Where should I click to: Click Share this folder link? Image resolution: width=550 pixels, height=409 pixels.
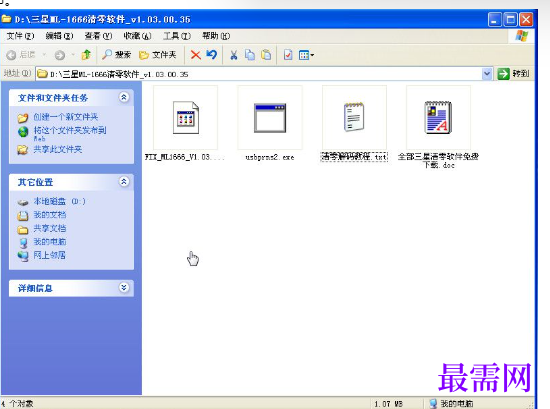tap(58, 150)
